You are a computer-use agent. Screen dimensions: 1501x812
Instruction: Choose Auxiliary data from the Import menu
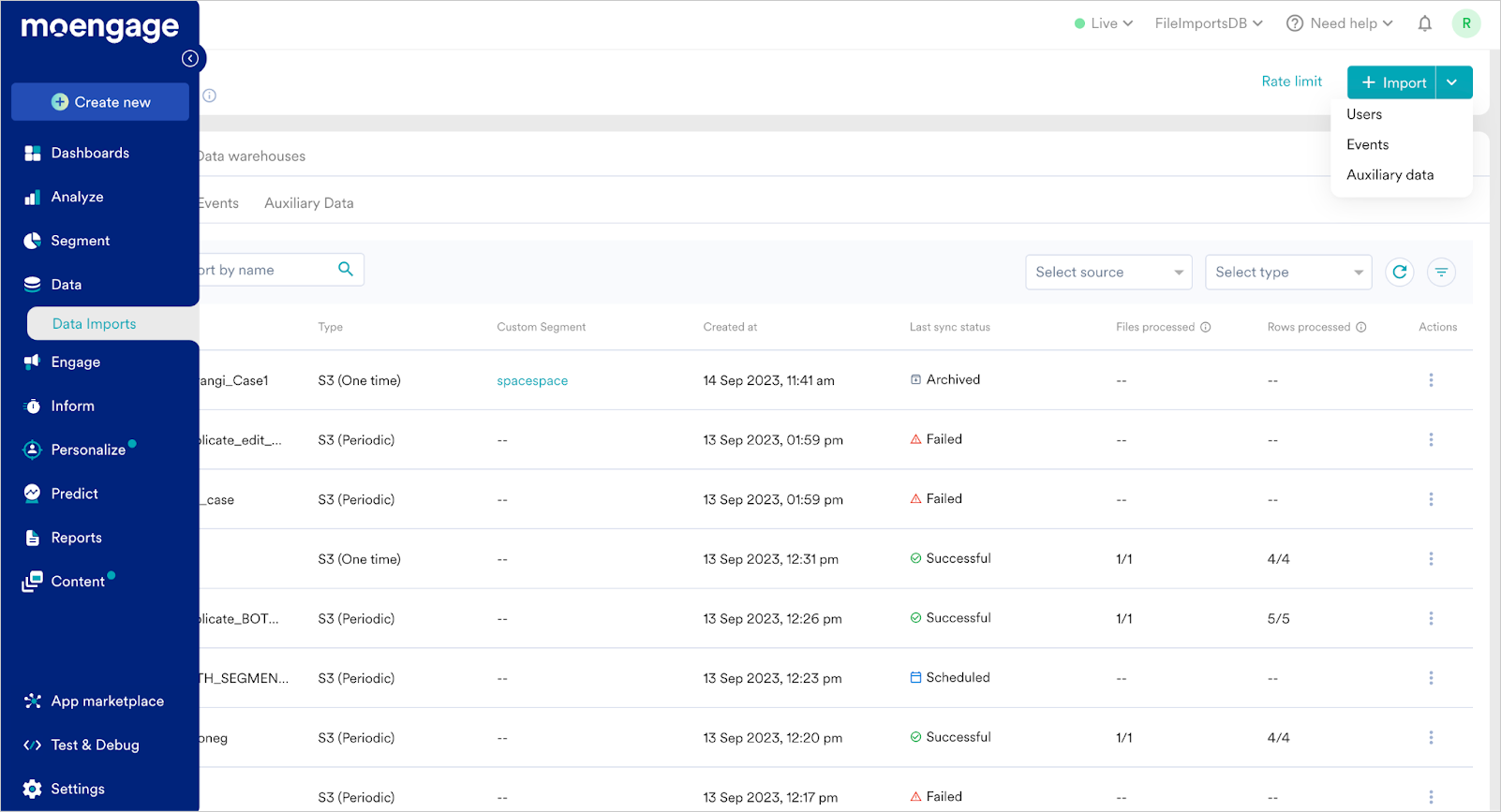click(1390, 175)
